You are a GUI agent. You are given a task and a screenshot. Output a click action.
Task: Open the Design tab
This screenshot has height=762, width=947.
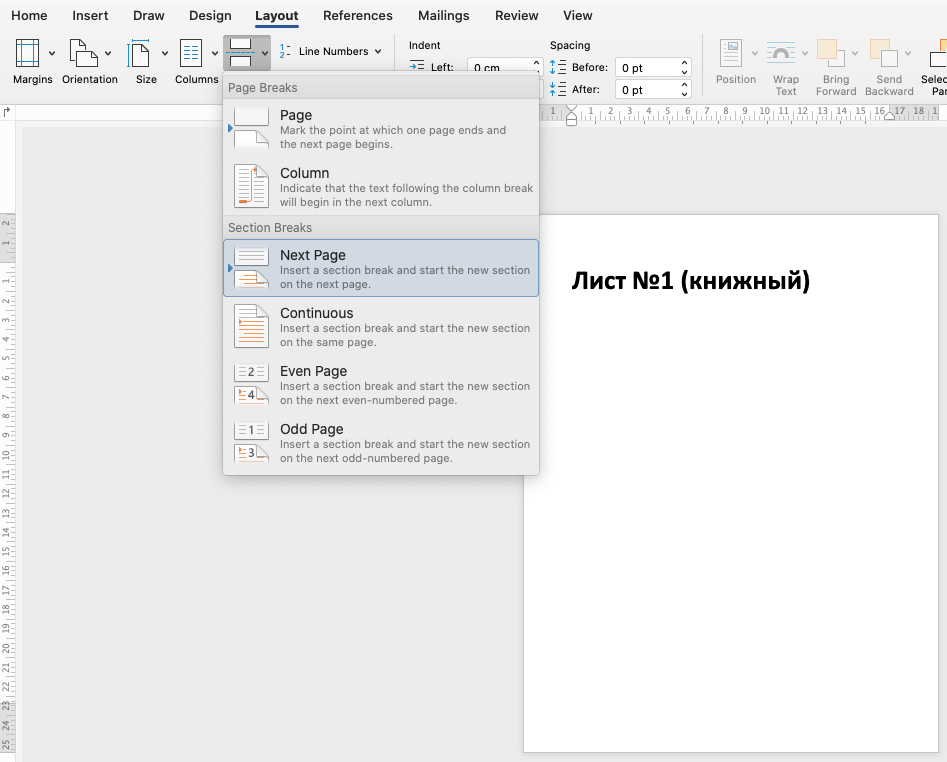click(210, 16)
